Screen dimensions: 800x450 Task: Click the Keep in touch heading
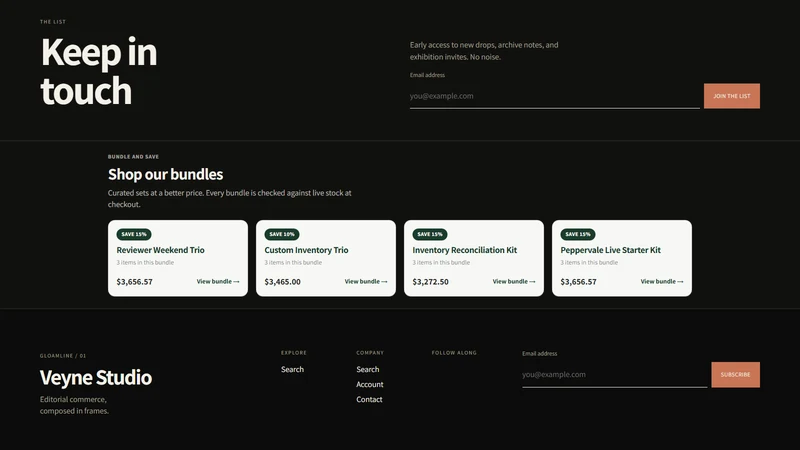[99, 71]
